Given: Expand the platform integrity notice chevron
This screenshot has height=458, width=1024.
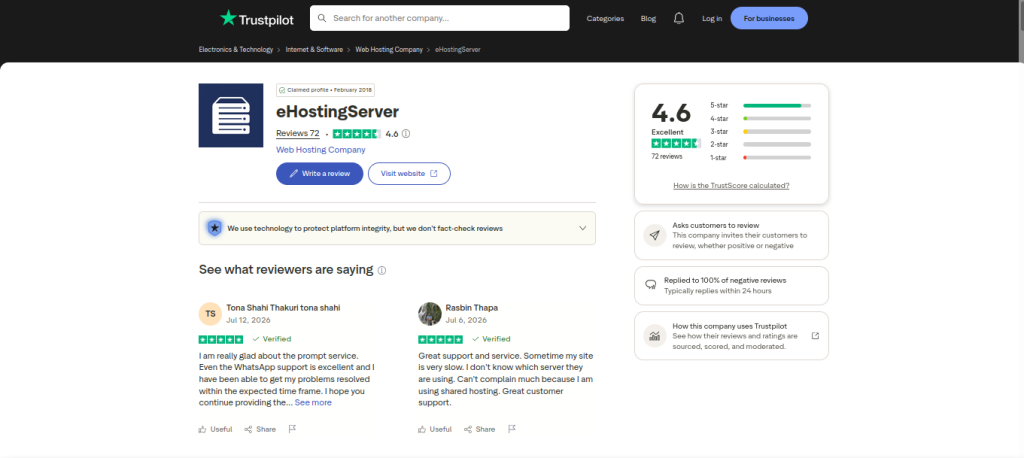Looking at the screenshot, I should 583,228.
